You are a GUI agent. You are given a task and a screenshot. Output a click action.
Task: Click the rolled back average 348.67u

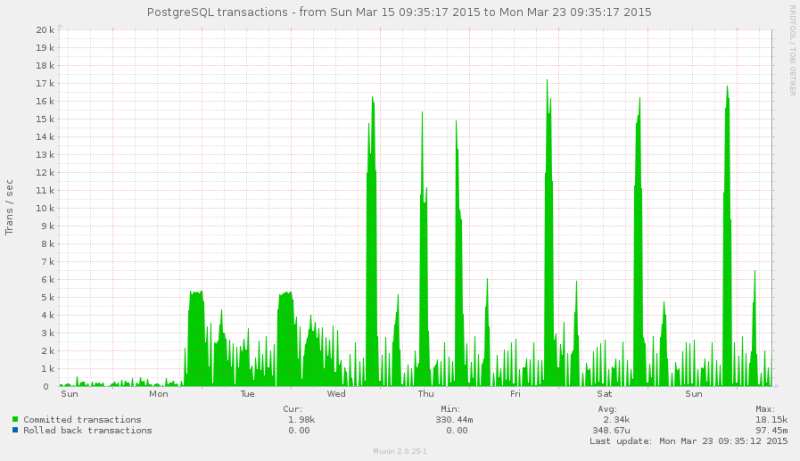coord(611,430)
